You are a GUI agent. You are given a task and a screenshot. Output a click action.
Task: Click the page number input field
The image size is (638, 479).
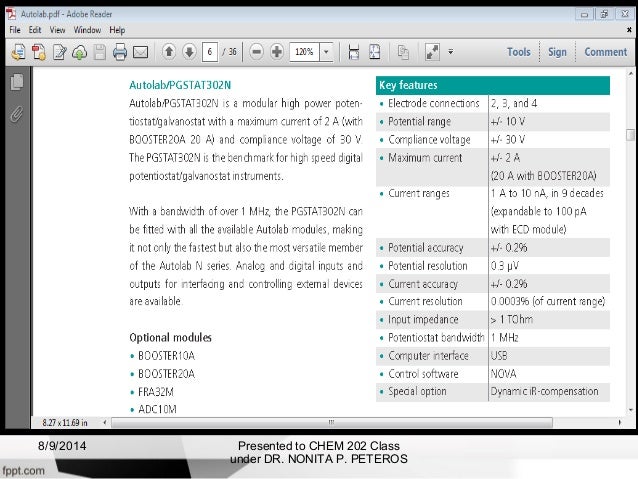(211, 52)
